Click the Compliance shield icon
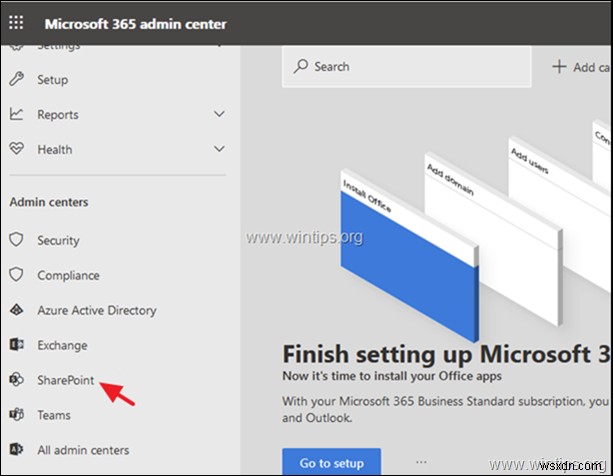The height and width of the screenshot is (476, 613). [x=16, y=275]
